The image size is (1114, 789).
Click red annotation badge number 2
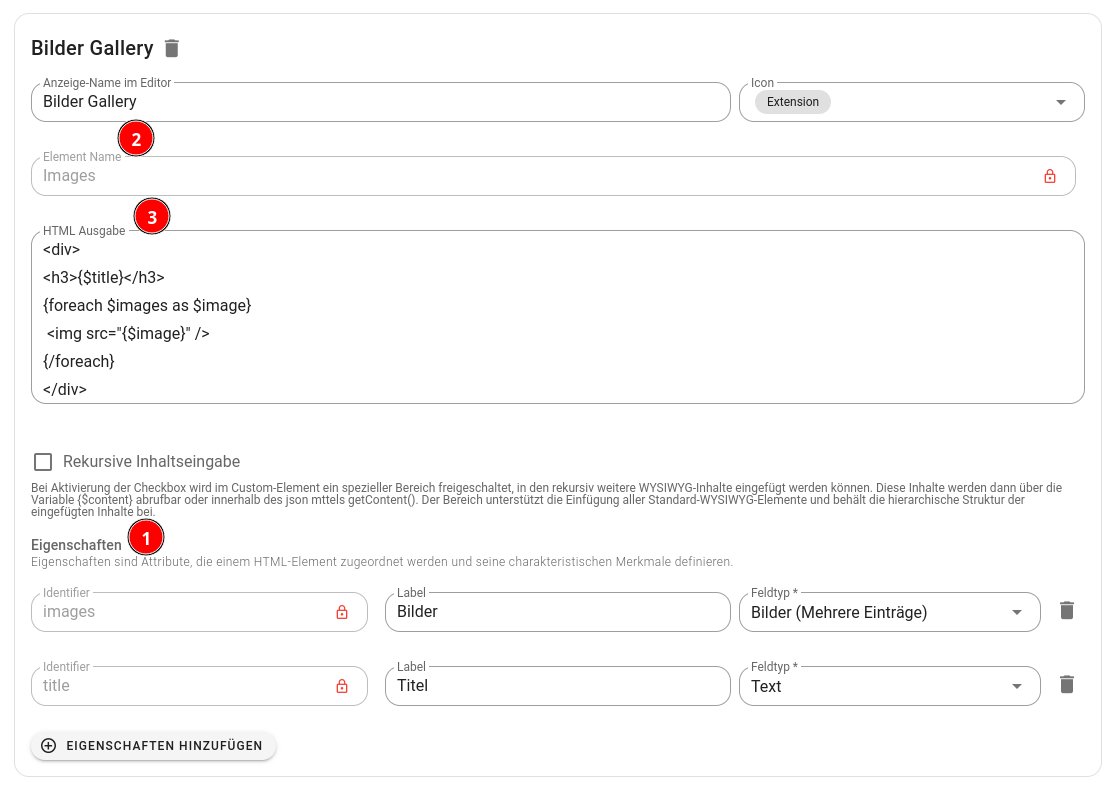136,139
